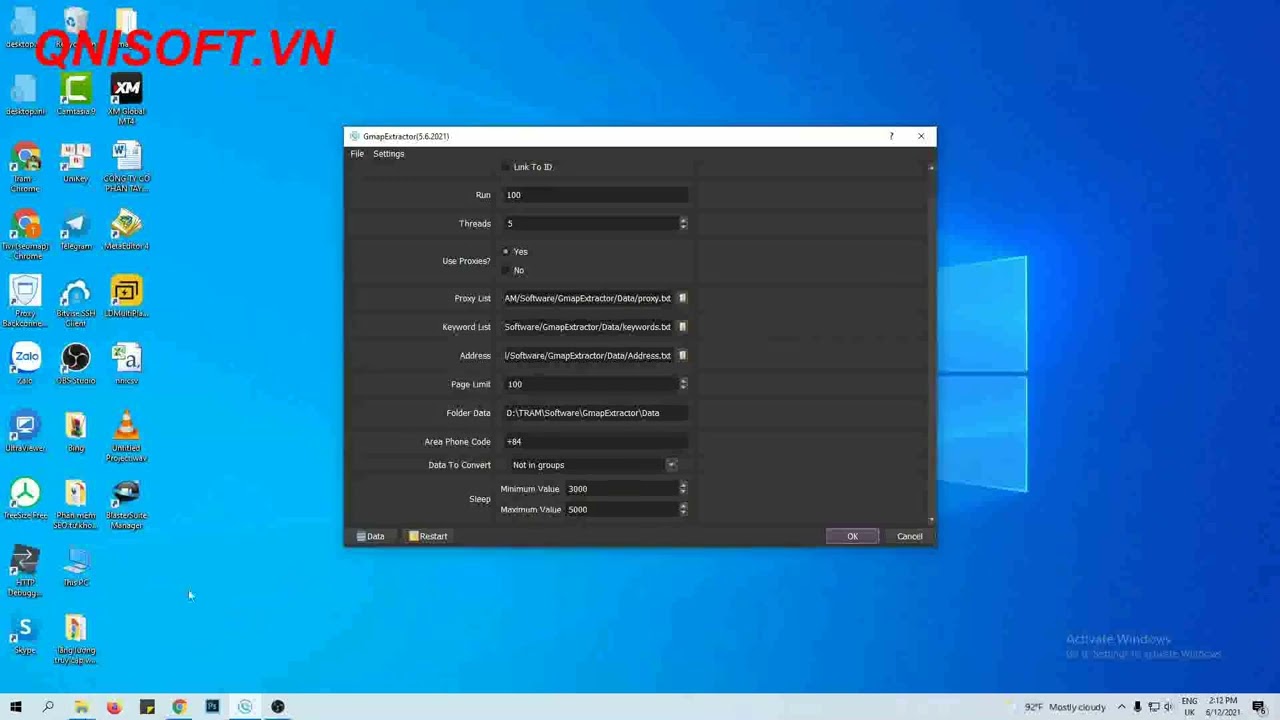1280x720 pixels.
Task: Select No for Use Proxies
Action: (x=506, y=270)
